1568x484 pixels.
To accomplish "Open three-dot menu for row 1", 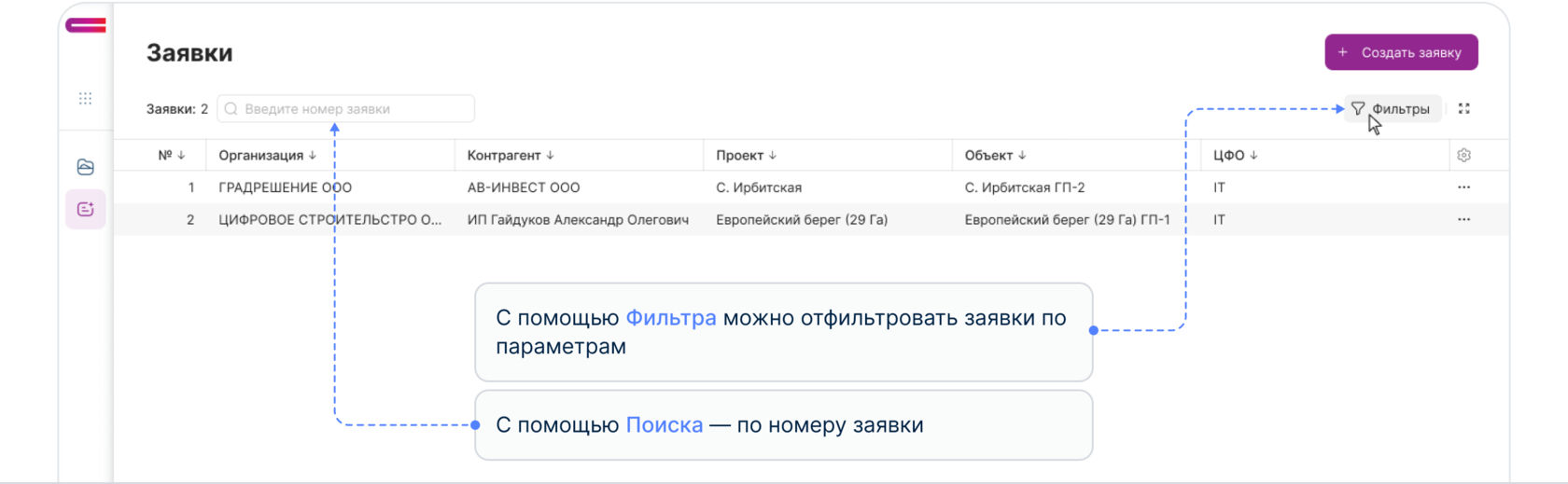I will (1463, 187).
